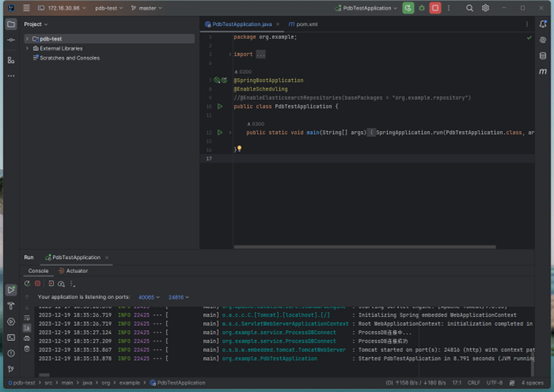
Task: Toggle scroll to end in console gutter
Action: 27,328
